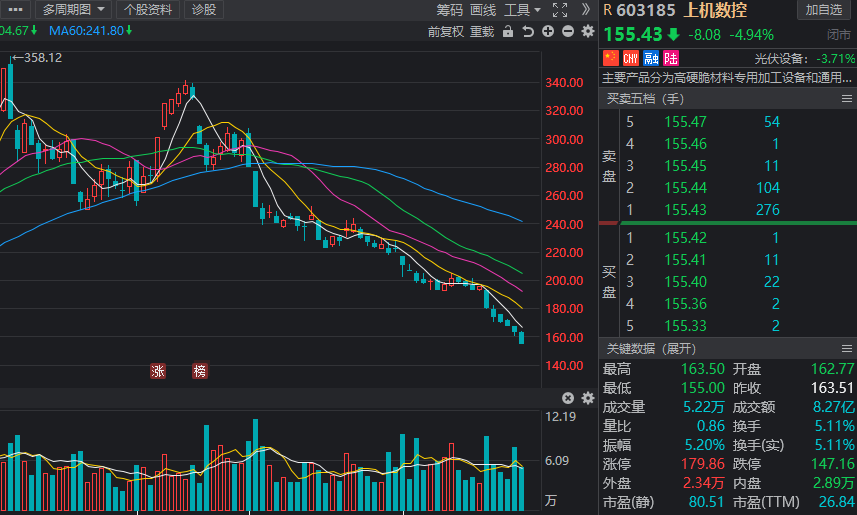Select buy level 1 price 155.42
Screen dimensions: 857x515
point(685,238)
